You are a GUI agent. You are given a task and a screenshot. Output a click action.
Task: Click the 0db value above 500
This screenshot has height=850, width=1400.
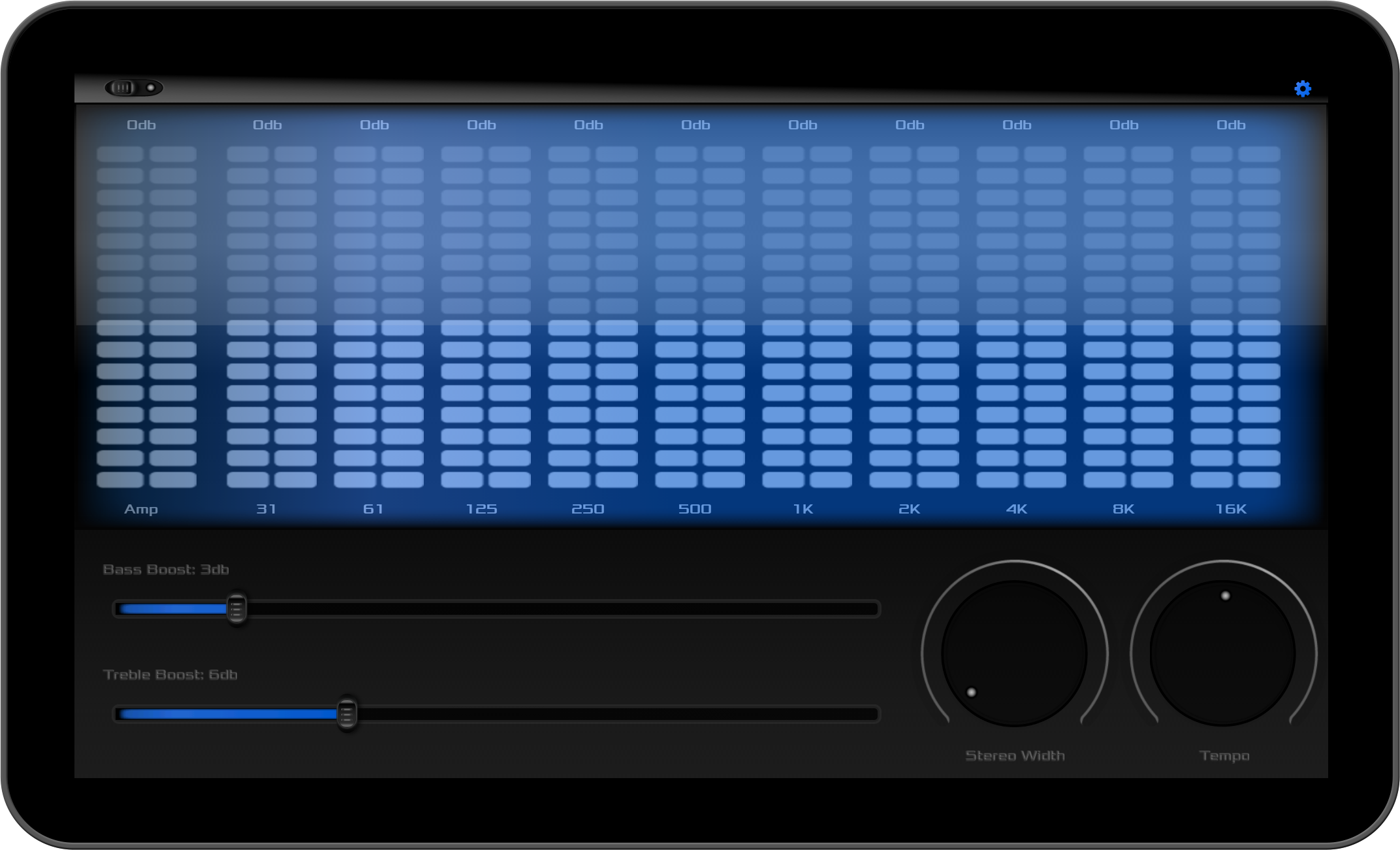tap(695, 125)
